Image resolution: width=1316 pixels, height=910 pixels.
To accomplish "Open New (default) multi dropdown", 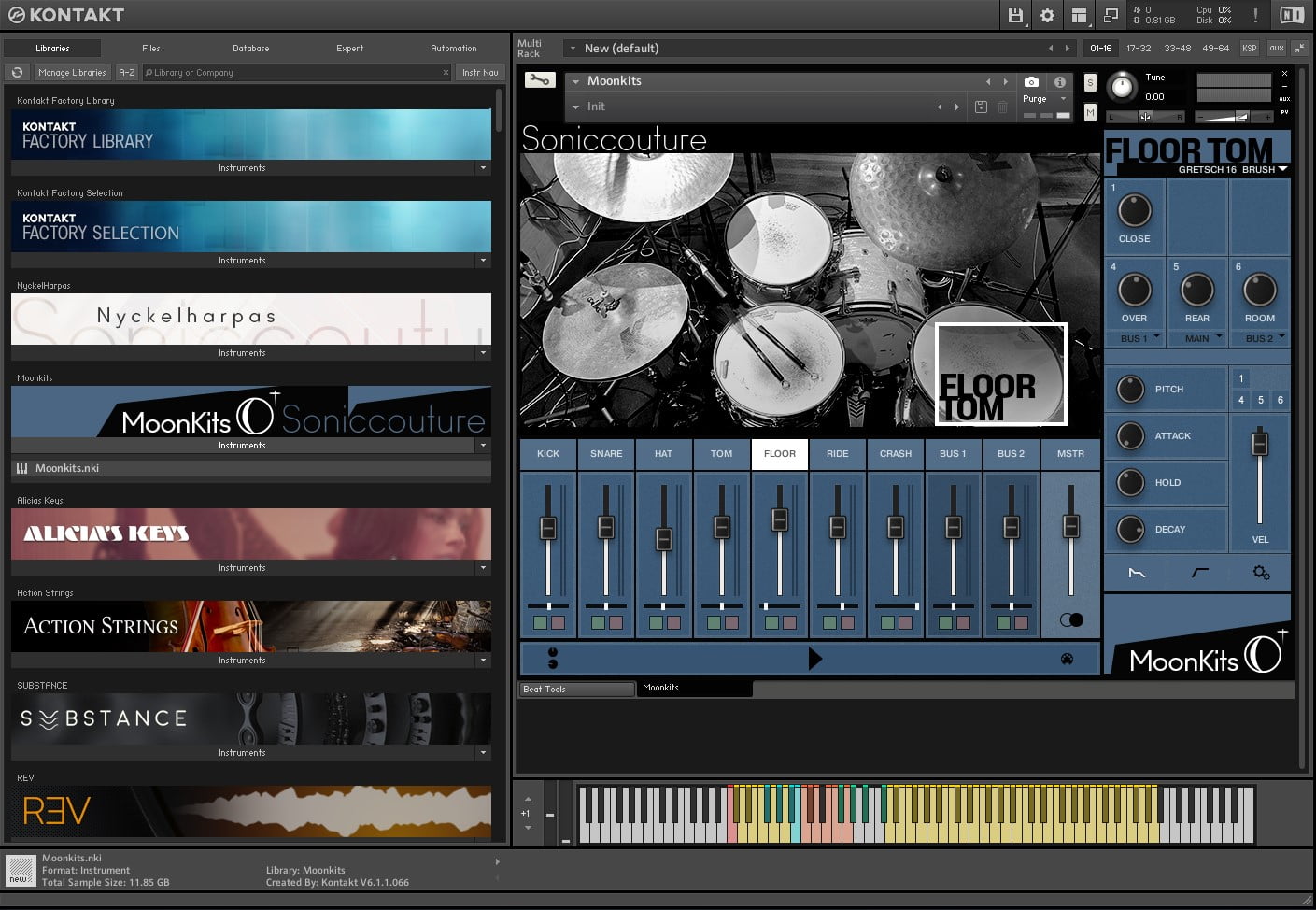I will [x=571, y=48].
